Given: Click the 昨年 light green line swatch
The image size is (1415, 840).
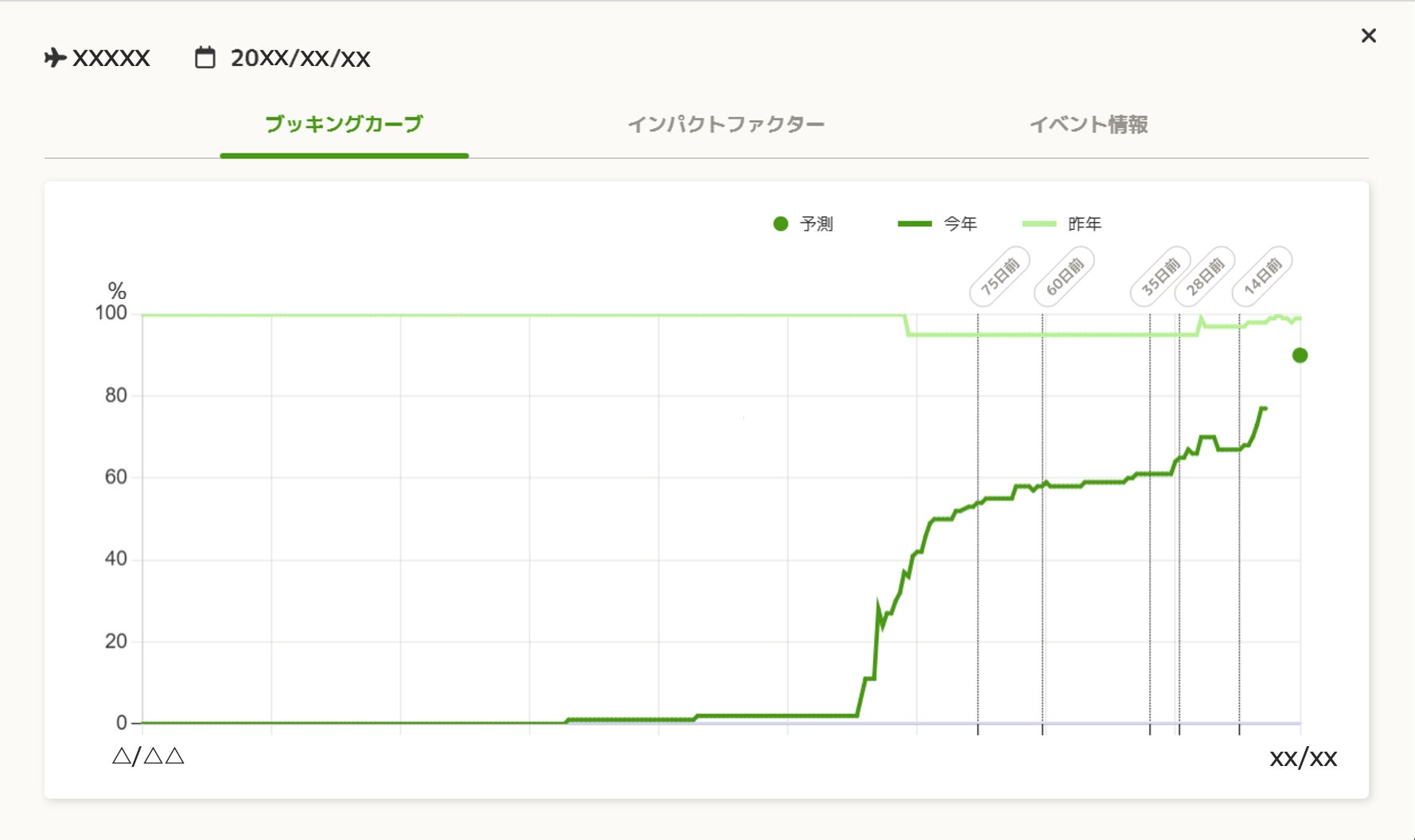Looking at the screenshot, I should 1039,224.
